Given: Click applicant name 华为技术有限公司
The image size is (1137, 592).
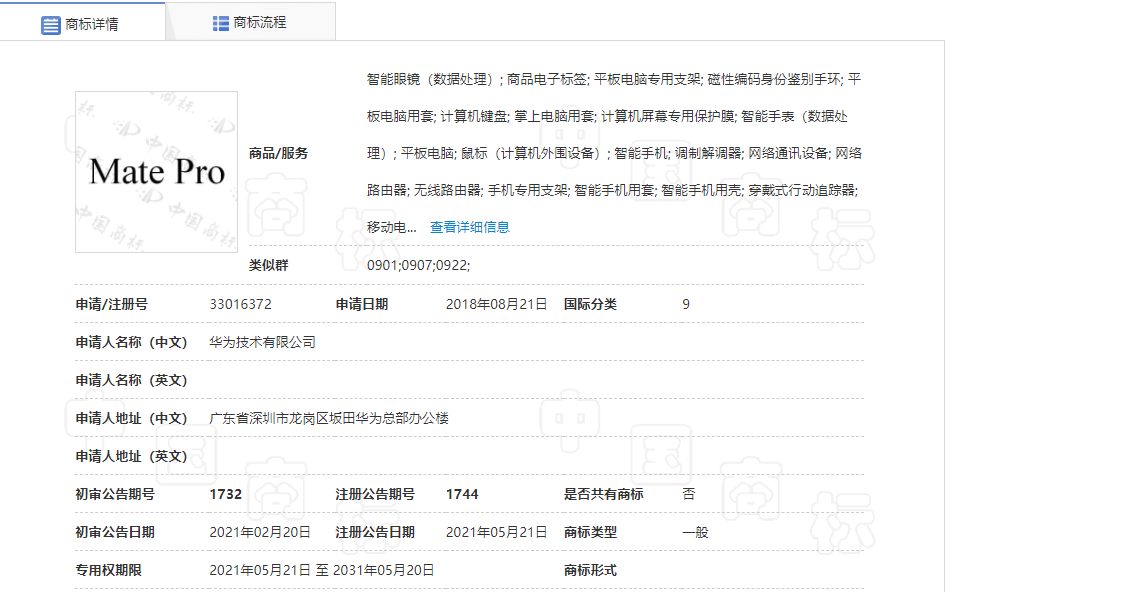Looking at the screenshot, I should (x=262, y=342).
